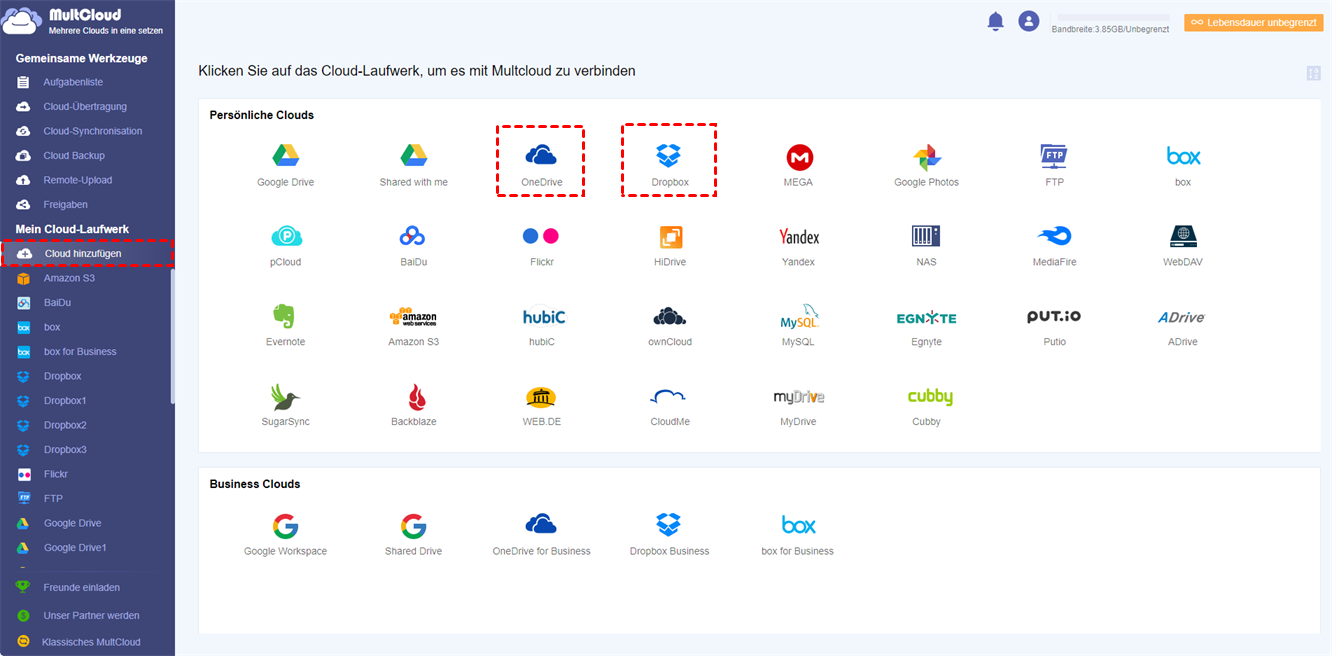Select box for Business in Business Clouds
This screenshot has height=656, width=1332.
798,535
